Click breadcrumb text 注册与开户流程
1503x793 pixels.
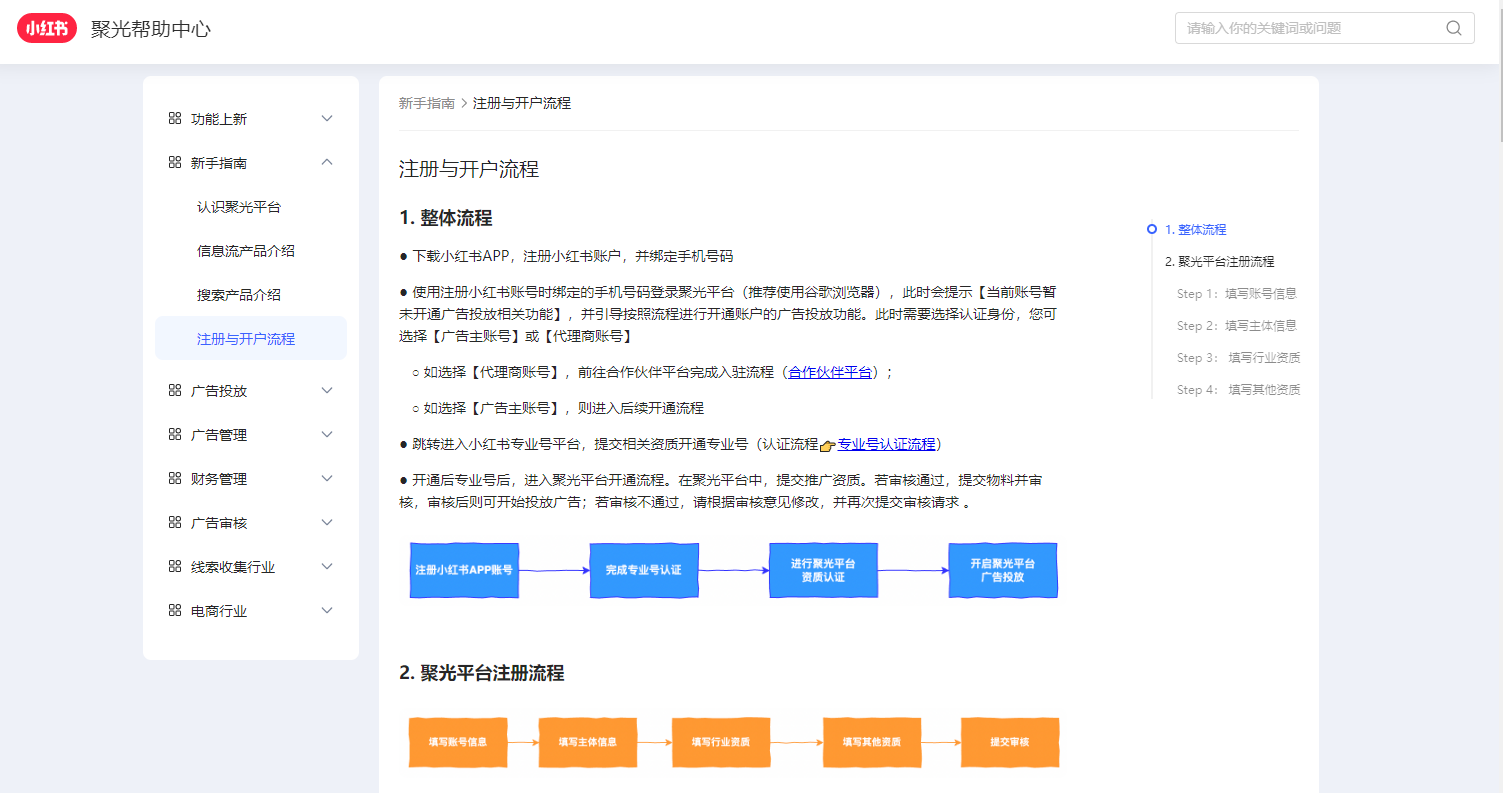522,103
